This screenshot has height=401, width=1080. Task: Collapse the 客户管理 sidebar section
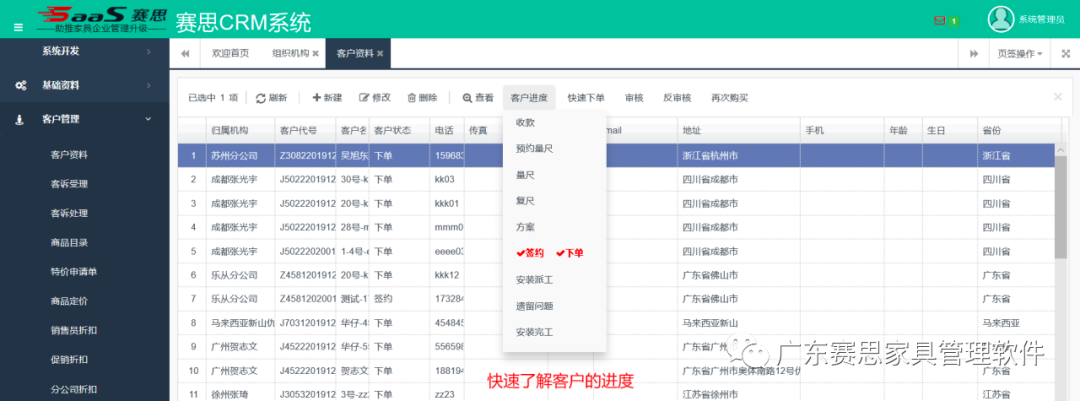tap(85, 119)
